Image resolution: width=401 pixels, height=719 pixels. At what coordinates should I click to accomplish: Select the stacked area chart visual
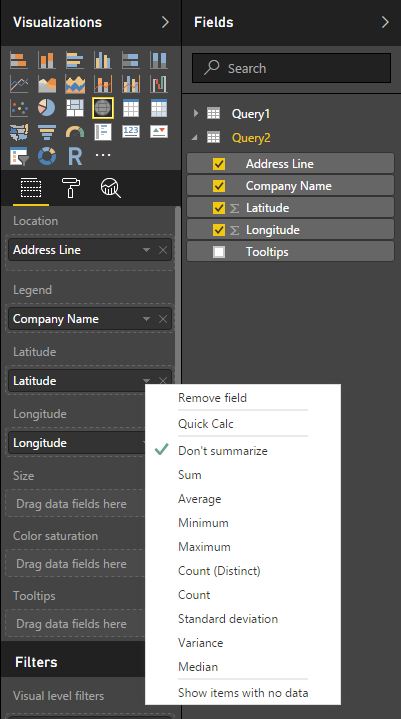(75, 84)
